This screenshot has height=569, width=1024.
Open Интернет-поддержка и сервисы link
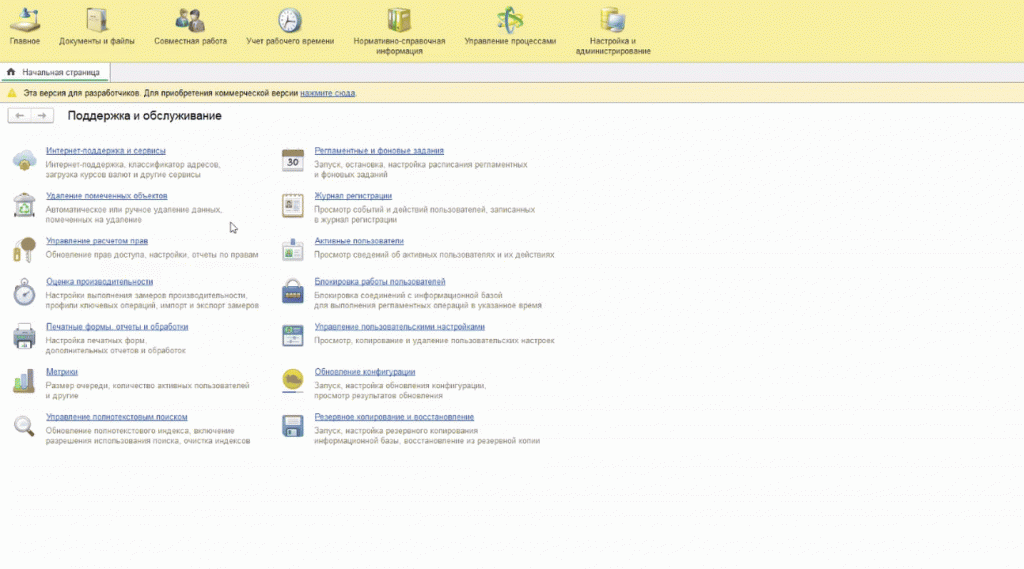click(x=105, y=151)
